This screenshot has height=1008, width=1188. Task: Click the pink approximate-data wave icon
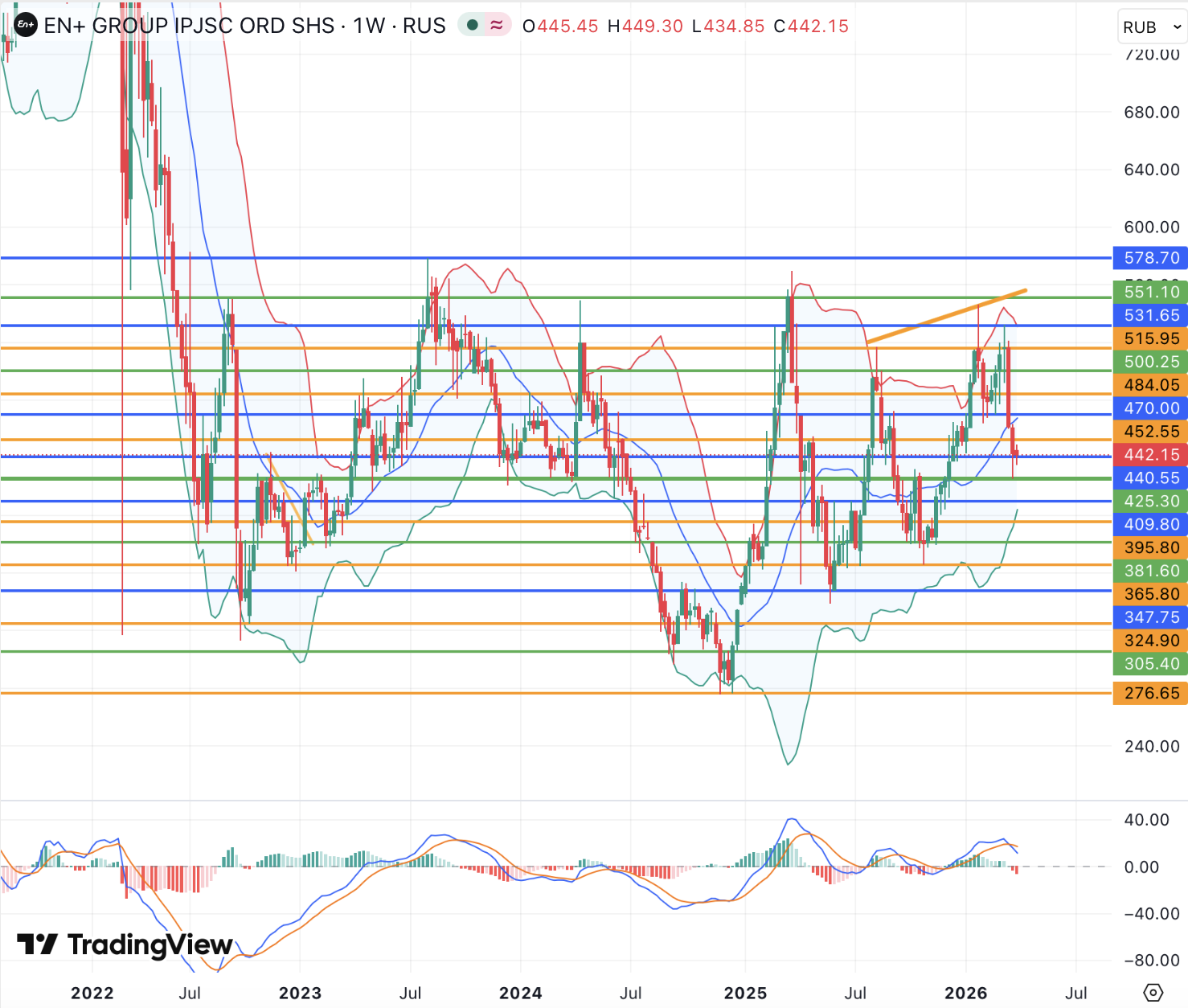497,25
